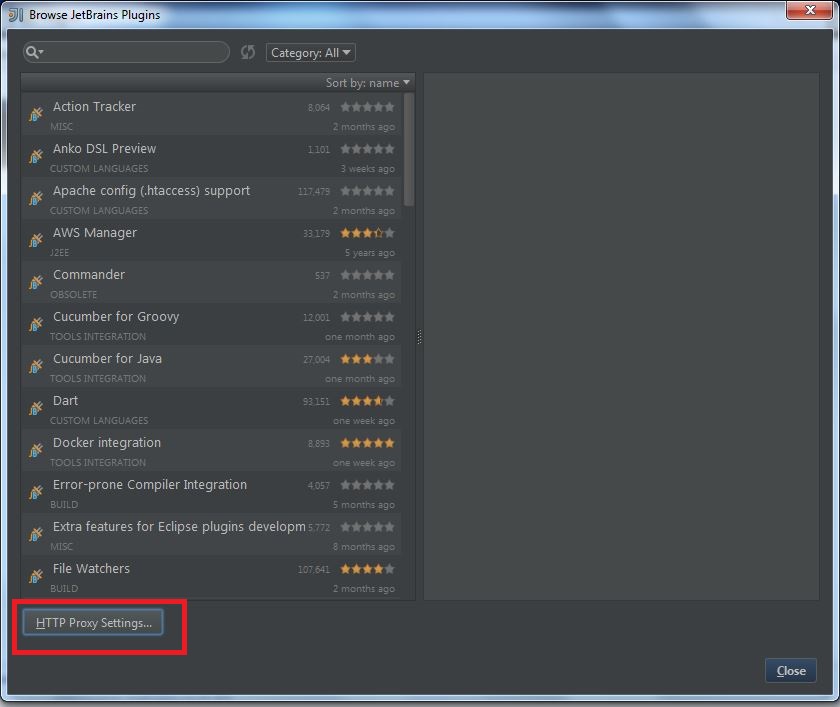
Task: Open search history via magnifier icon
Action: (x=34, y=52)
